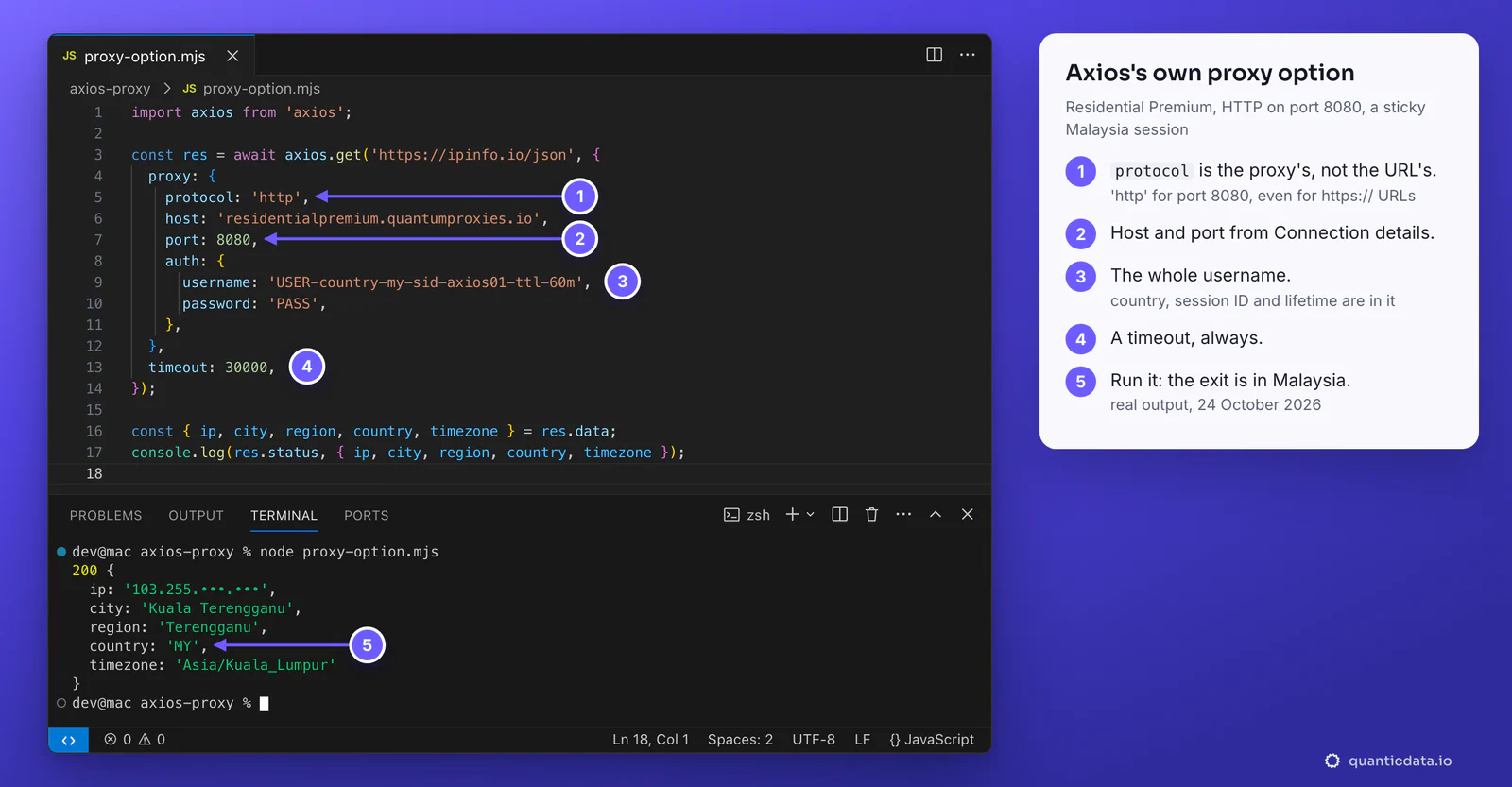Click line number 9 in gutter
1512x787 pixels.
tap(98, 282)
